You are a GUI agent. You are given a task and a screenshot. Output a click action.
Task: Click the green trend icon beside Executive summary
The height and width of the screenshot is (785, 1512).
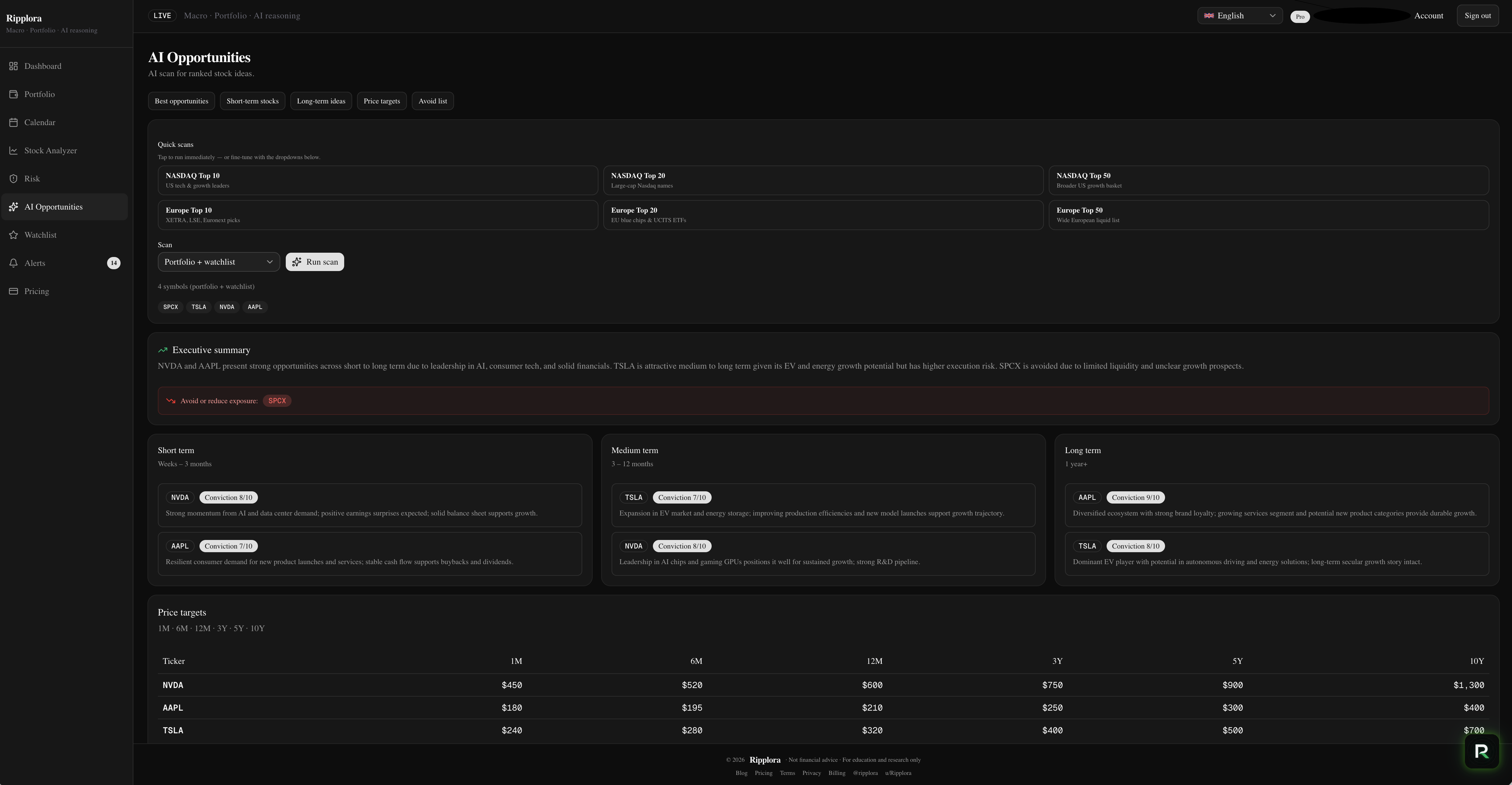(162, 350)
